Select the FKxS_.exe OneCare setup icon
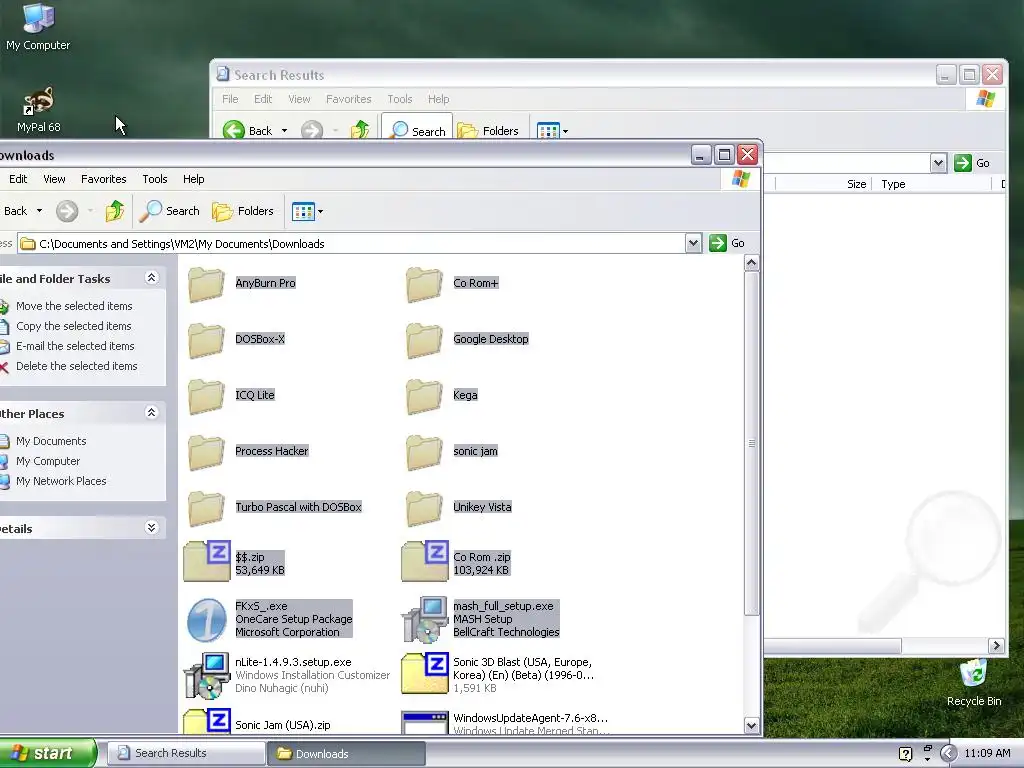The height and width of the screenshot is (768, 1024). [206, 620]
